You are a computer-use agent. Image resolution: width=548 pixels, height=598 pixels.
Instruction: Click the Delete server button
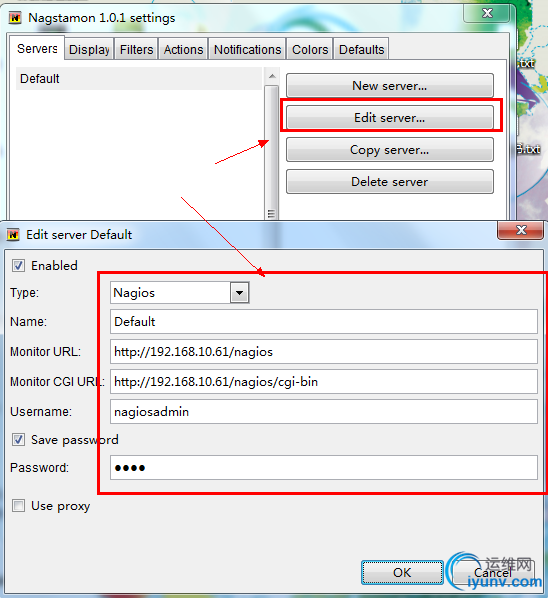[390, 182]
